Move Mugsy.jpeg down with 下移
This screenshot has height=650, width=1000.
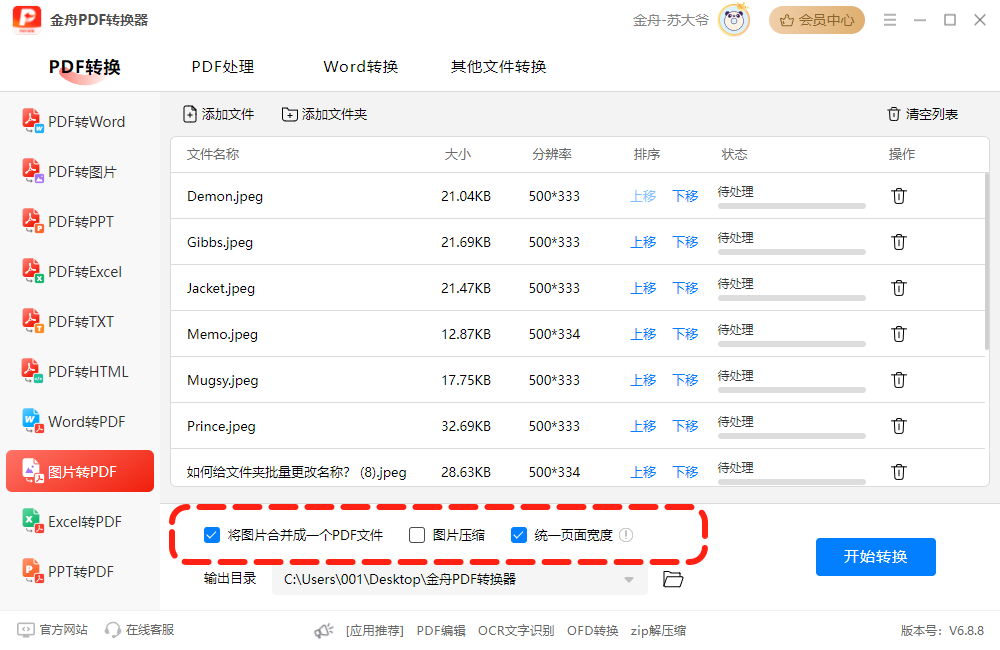click(x=685, y=380)
